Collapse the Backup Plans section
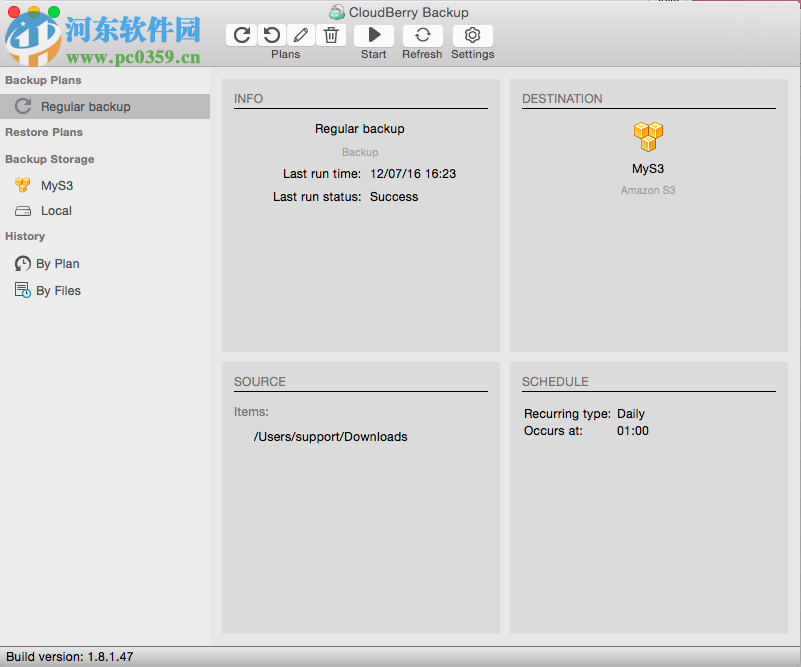This screenshot has height=667, width=801. click(43, 80)
